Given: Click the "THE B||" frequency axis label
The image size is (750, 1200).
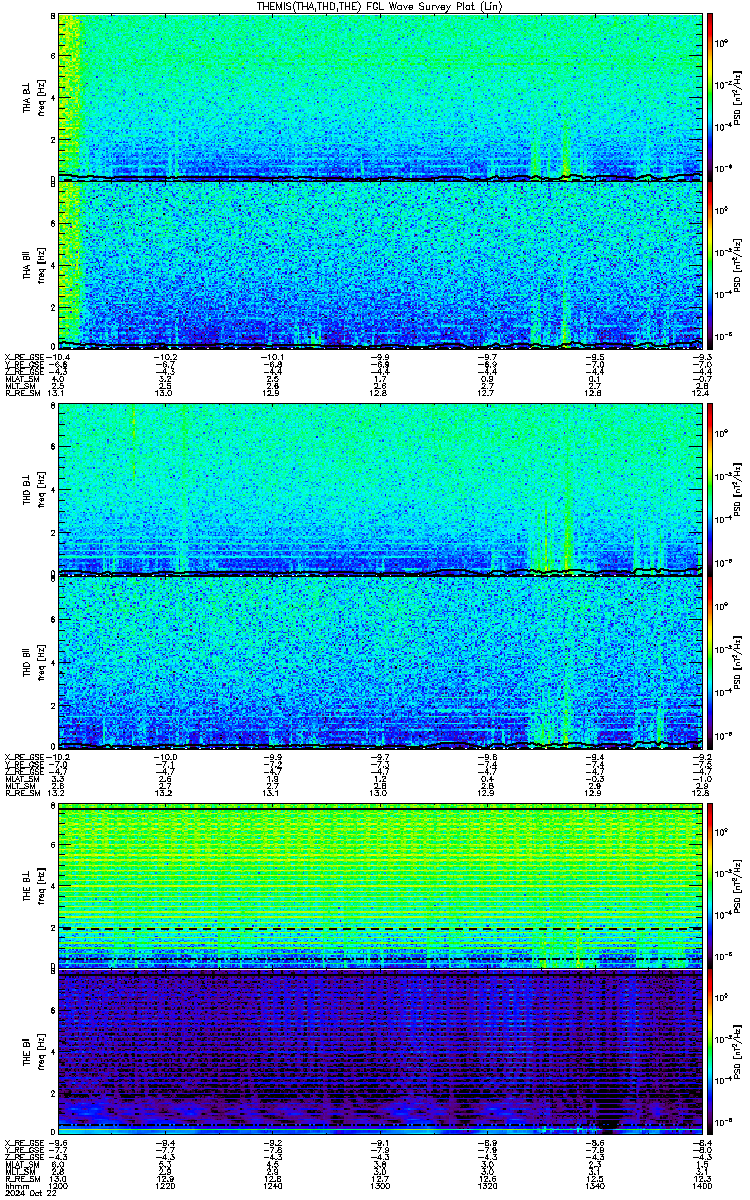Looking at the screenshot, I should 35,1052.
